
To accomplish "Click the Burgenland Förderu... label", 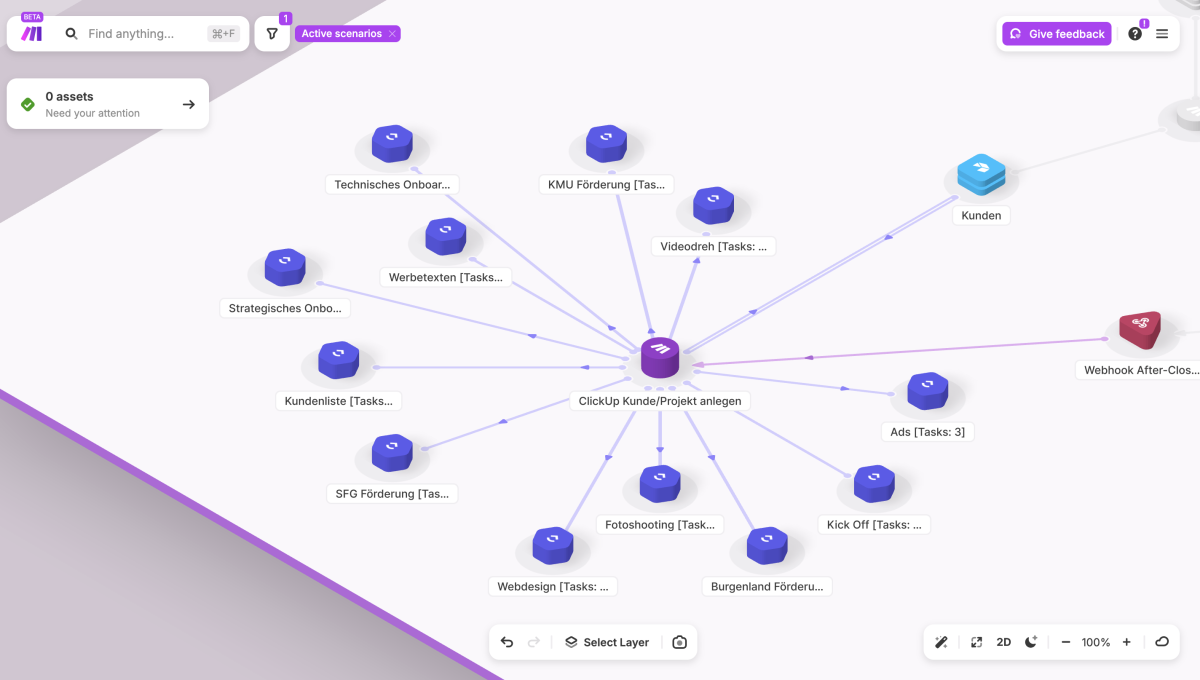I will [767, 587].
